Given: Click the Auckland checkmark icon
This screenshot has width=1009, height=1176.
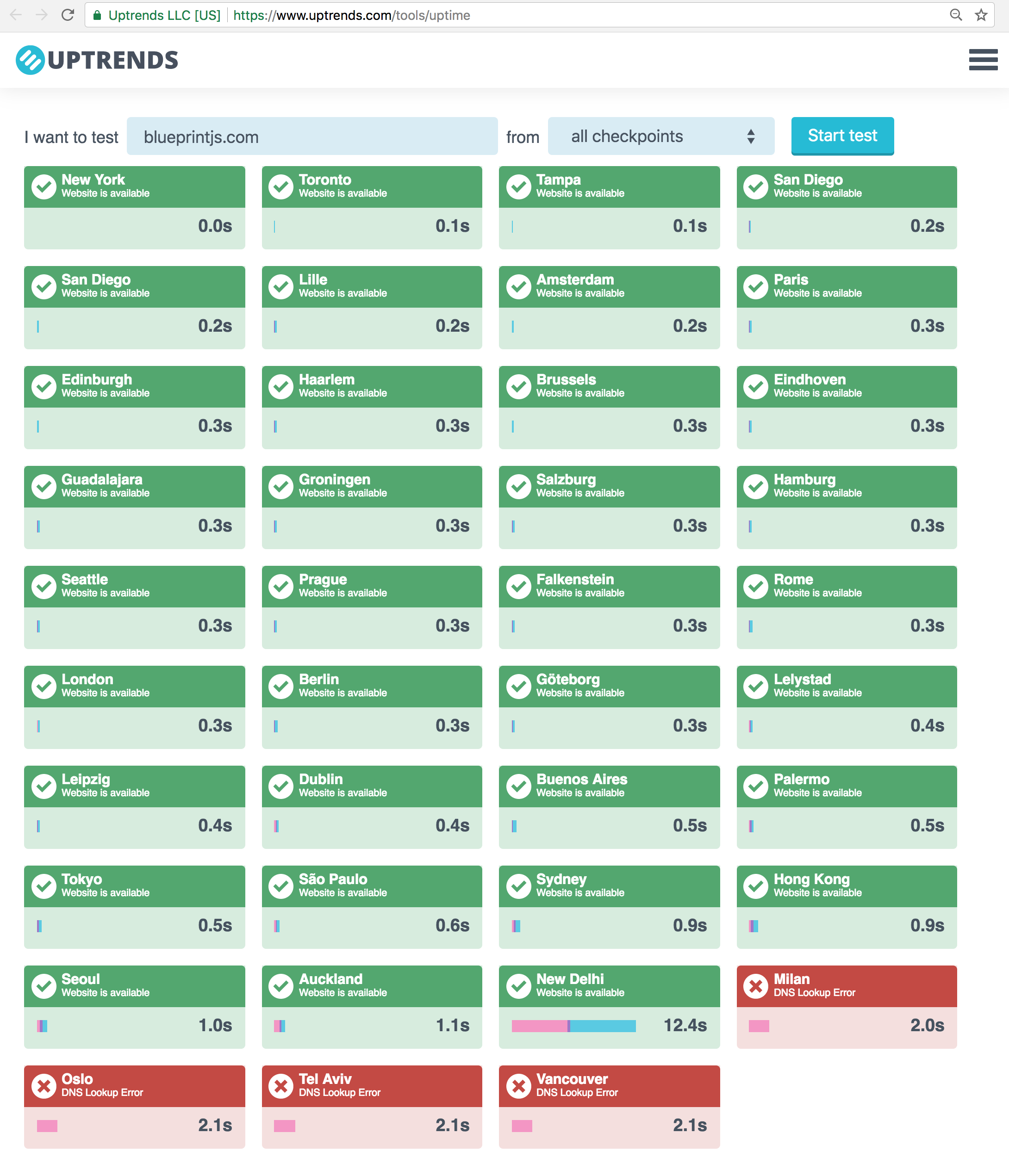Looking at the screenshot, I should pos(281,986).
